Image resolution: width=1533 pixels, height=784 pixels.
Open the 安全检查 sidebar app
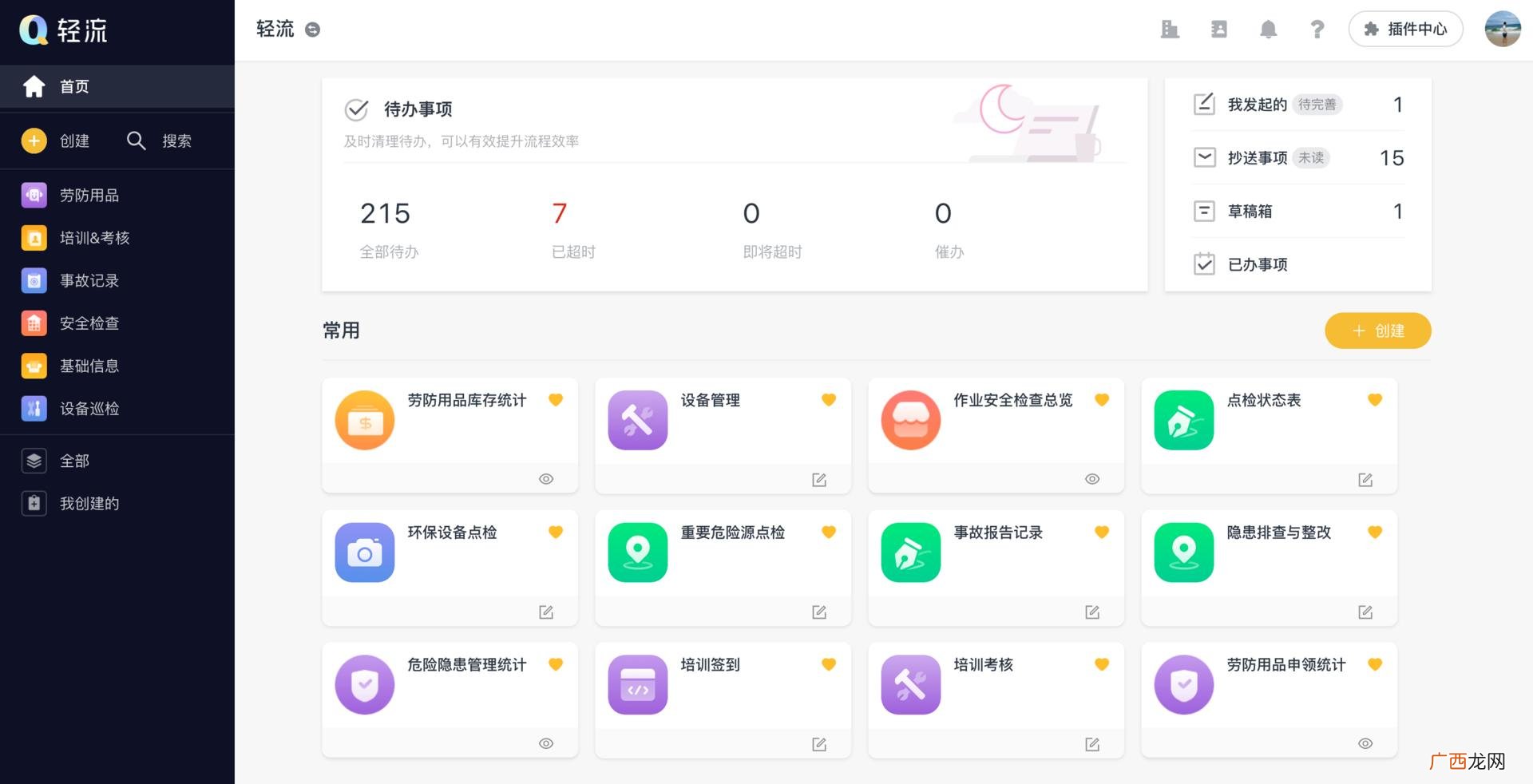(x=117, y=323)
